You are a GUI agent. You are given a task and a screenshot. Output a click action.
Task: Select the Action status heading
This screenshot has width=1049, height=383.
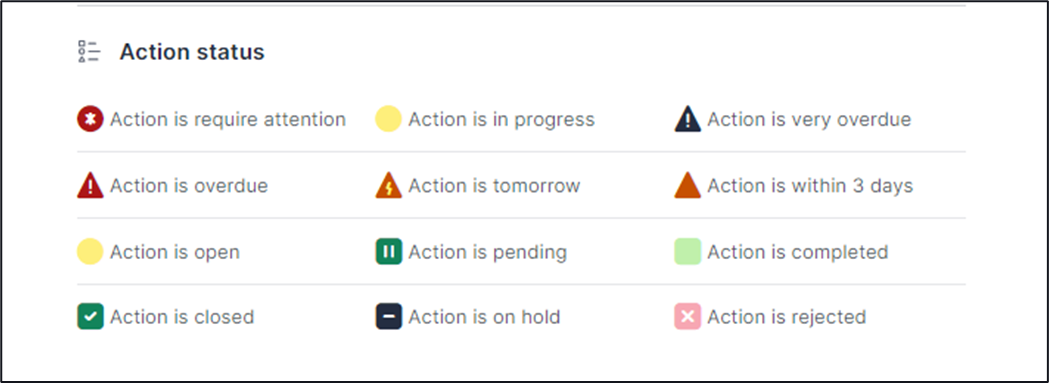pos(192,52)
